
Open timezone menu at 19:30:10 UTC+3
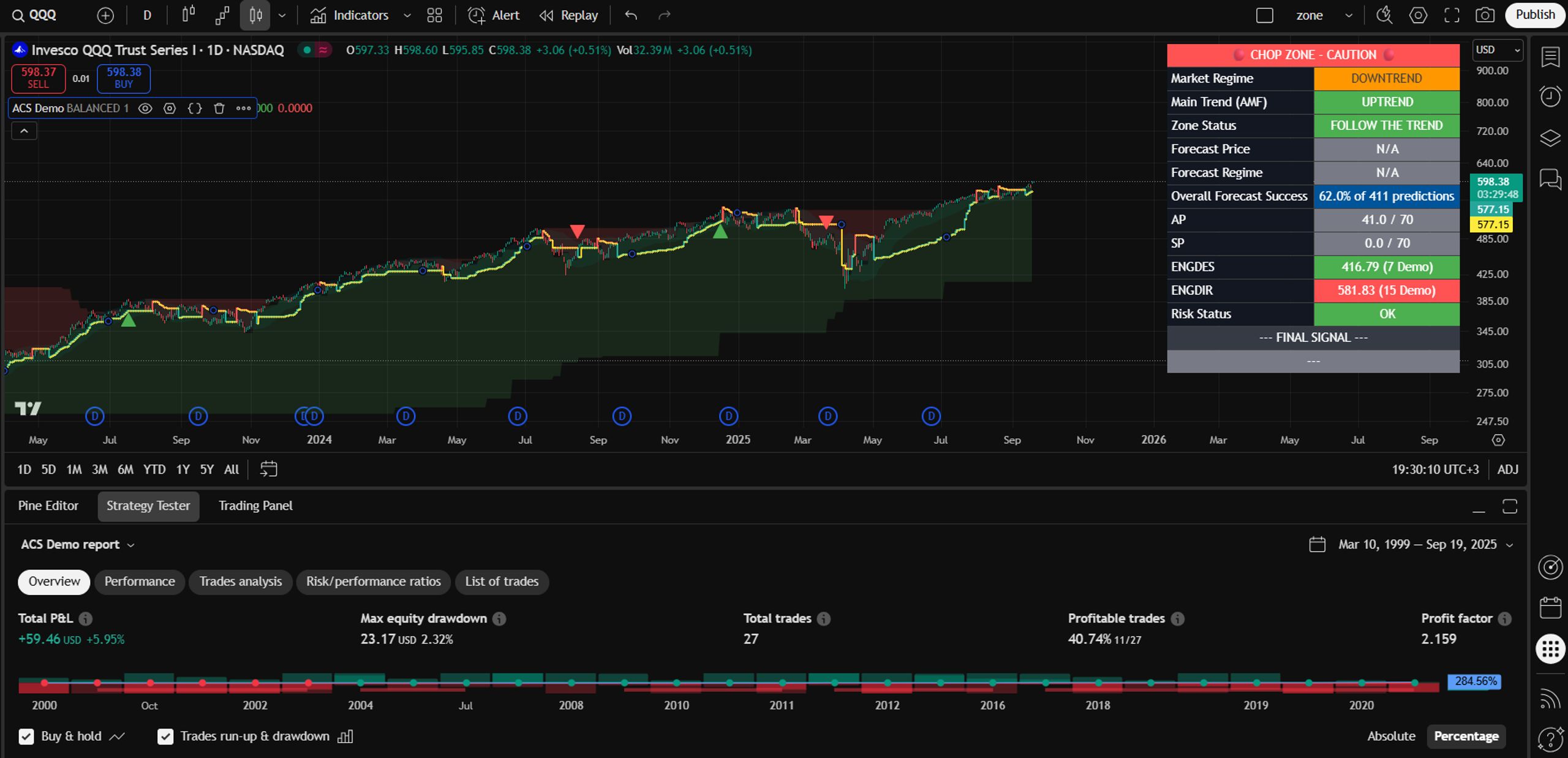click(x=1435, y=469)
